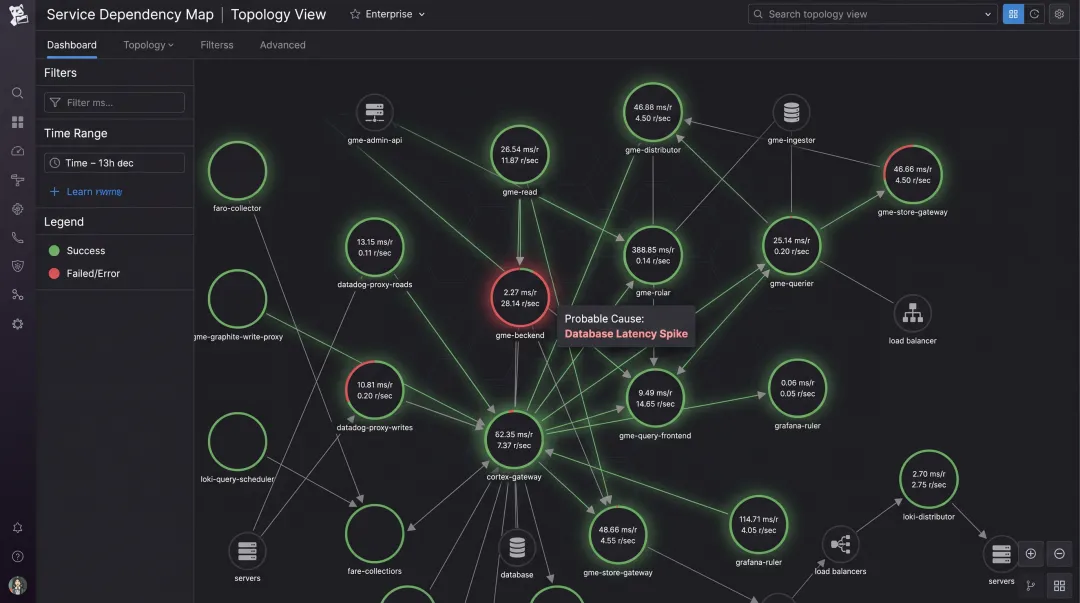The image size is (1080, 603).
Task: Zoom out with the minus button
Action: [1059, 553]
